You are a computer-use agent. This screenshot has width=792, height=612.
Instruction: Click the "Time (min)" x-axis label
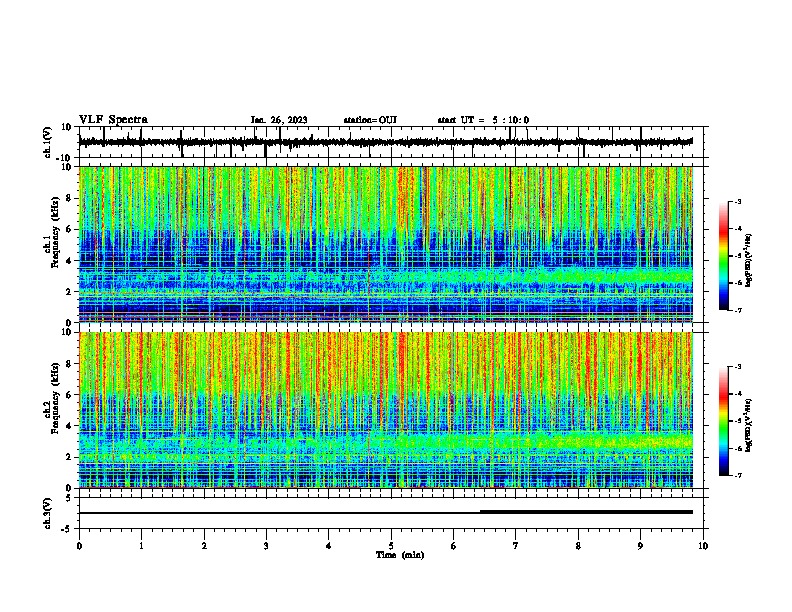coord(400,555)
